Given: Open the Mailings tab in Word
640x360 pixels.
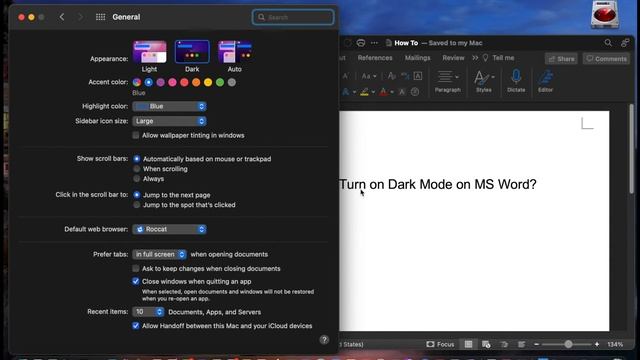Looking at the screenshot, I should click(418, 58).
